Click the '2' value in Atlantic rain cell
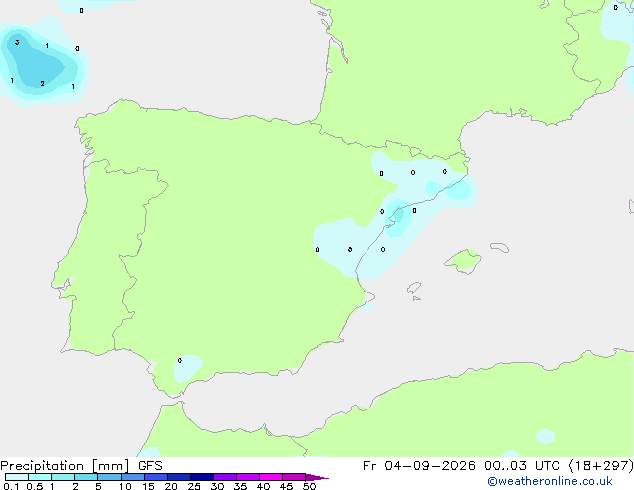Screen dimensions: 634x490 [x=42, y=84]
